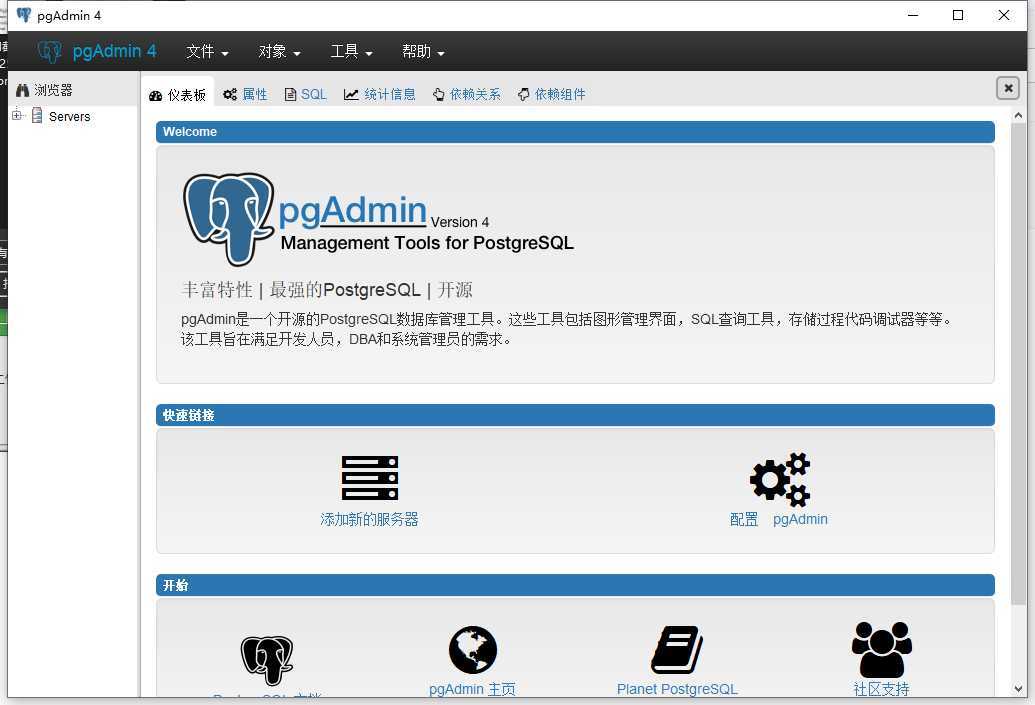The image size is (1035, 705).
Task: Click the 浏览器 panel title
Action: click(53, 90)
